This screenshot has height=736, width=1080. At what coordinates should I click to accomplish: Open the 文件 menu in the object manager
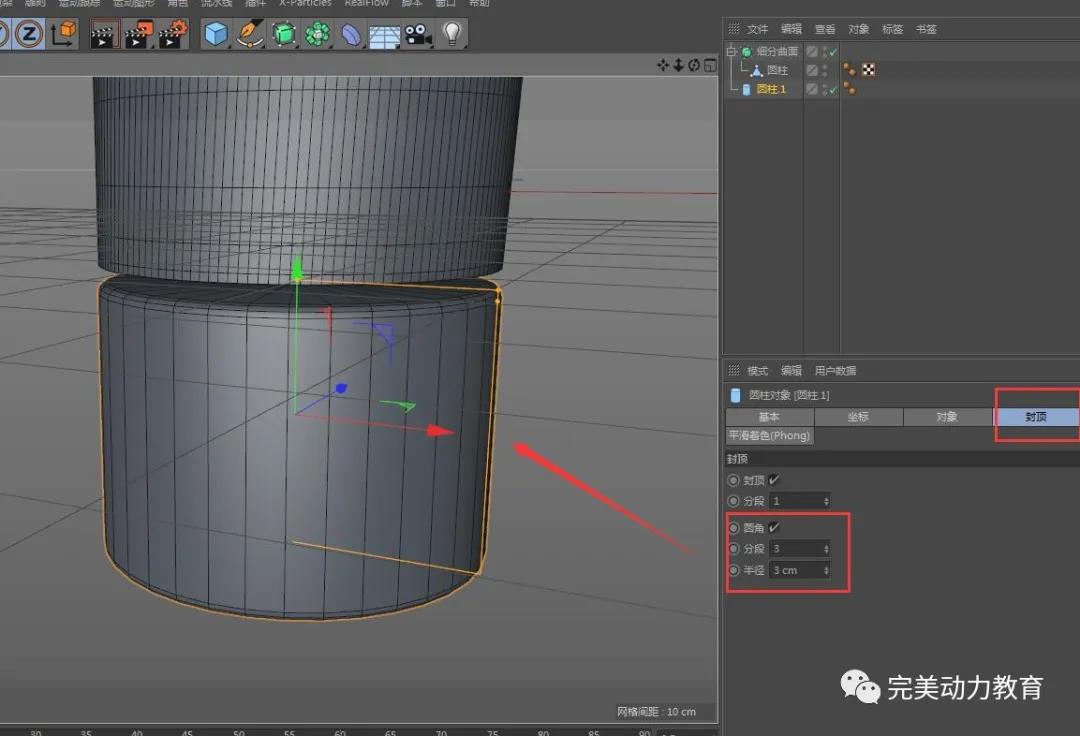point(757,29)
